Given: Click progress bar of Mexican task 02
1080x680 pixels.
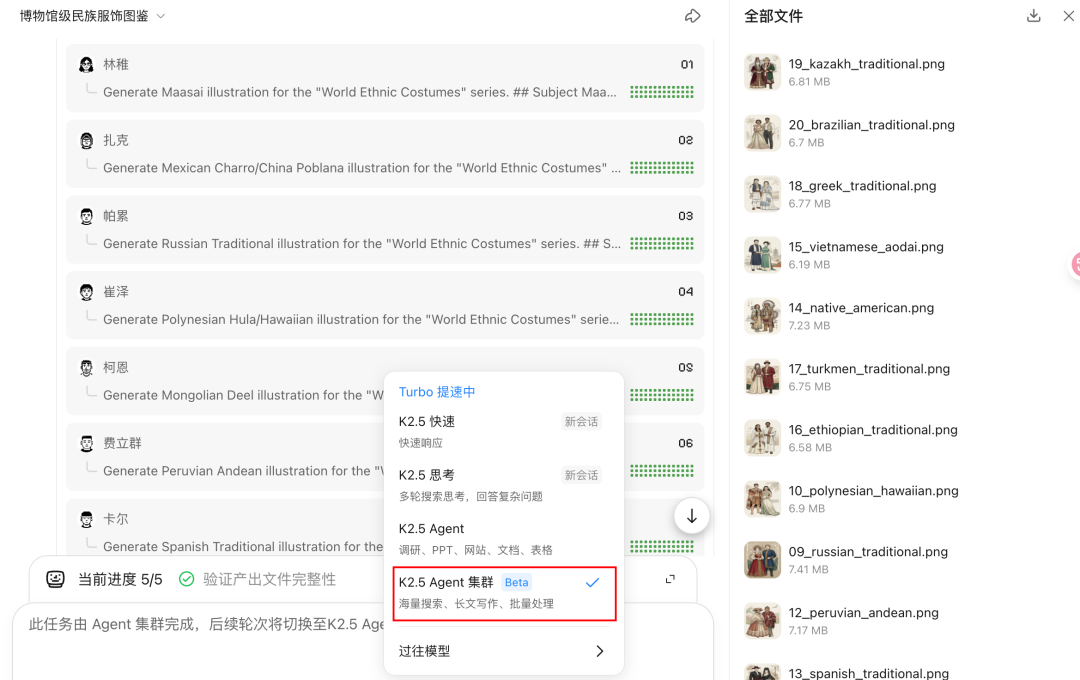Looking at the screenshot, I should (662, 167).
